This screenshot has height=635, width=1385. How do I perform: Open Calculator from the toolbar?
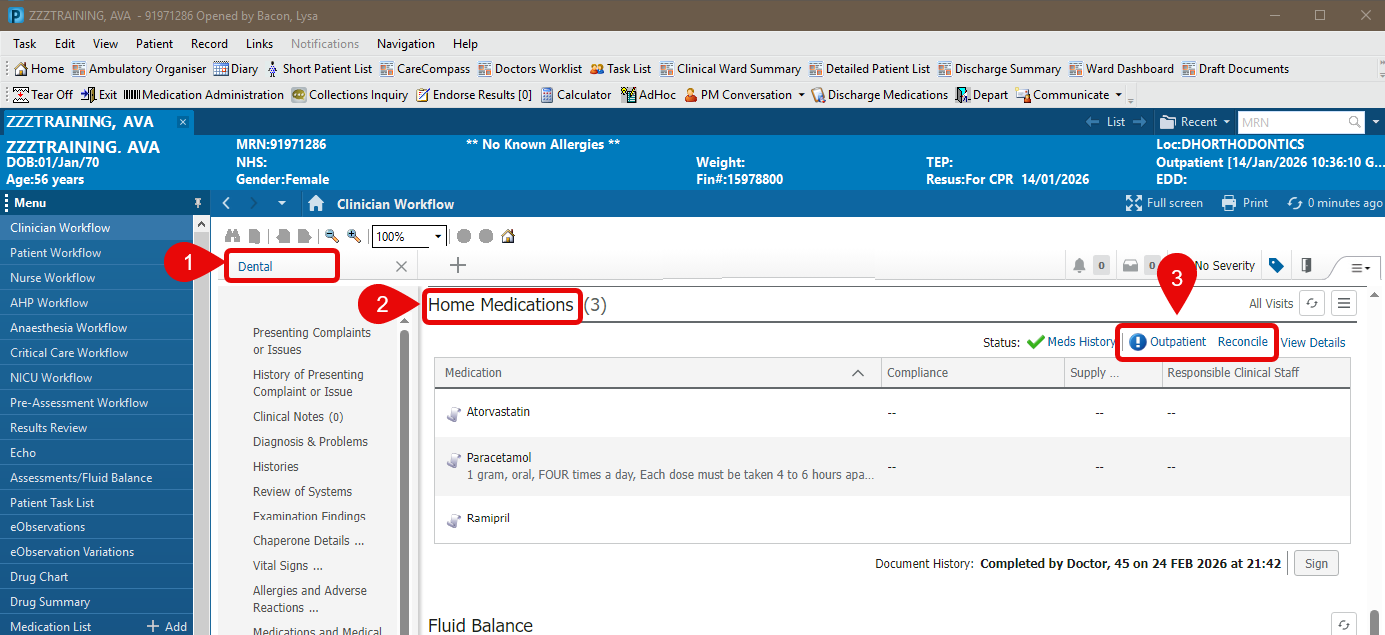pyautogui.click(x=576, y=95)
